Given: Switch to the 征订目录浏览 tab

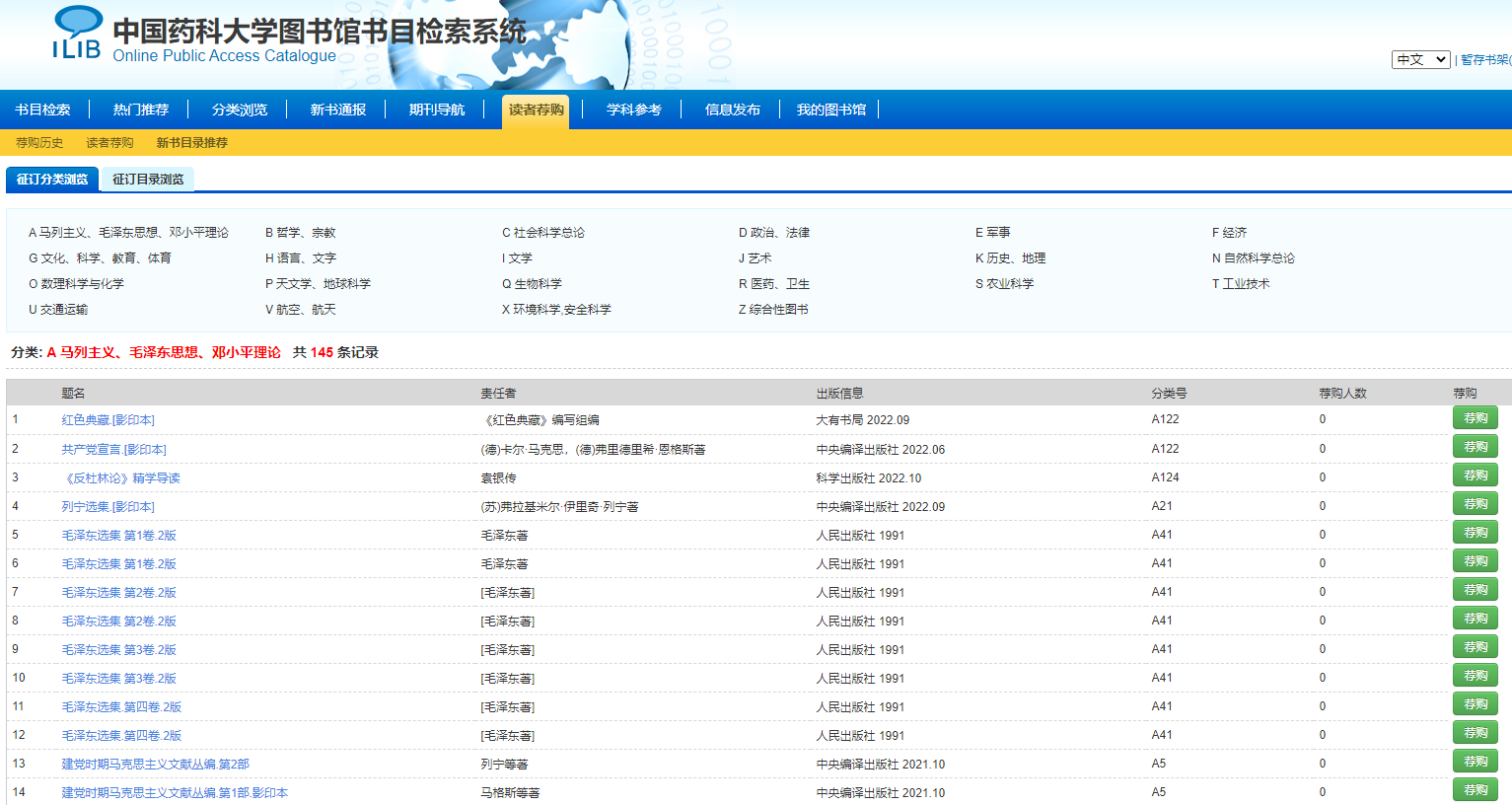Looking at the screenshot, I should tap(148, 180).
